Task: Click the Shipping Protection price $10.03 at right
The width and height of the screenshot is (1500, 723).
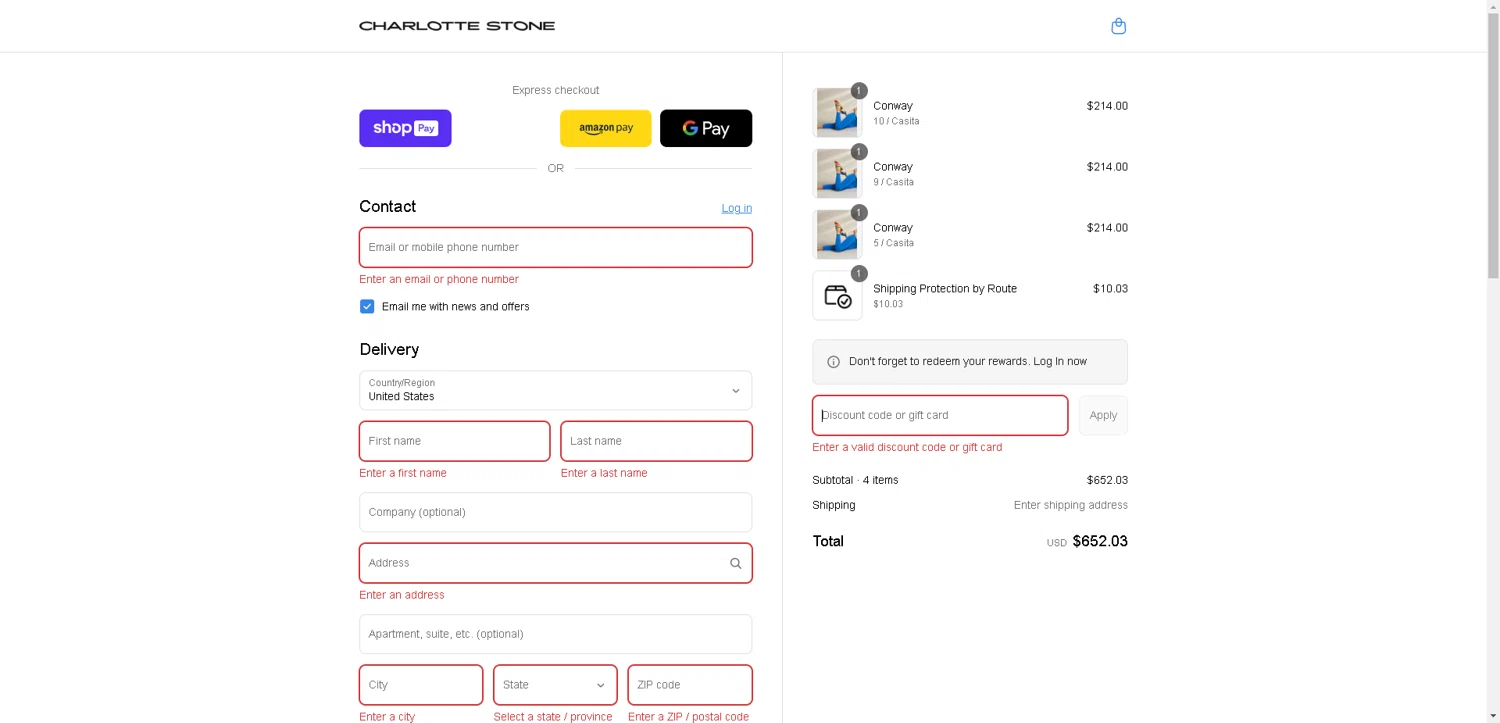Action: [1110, 289]
